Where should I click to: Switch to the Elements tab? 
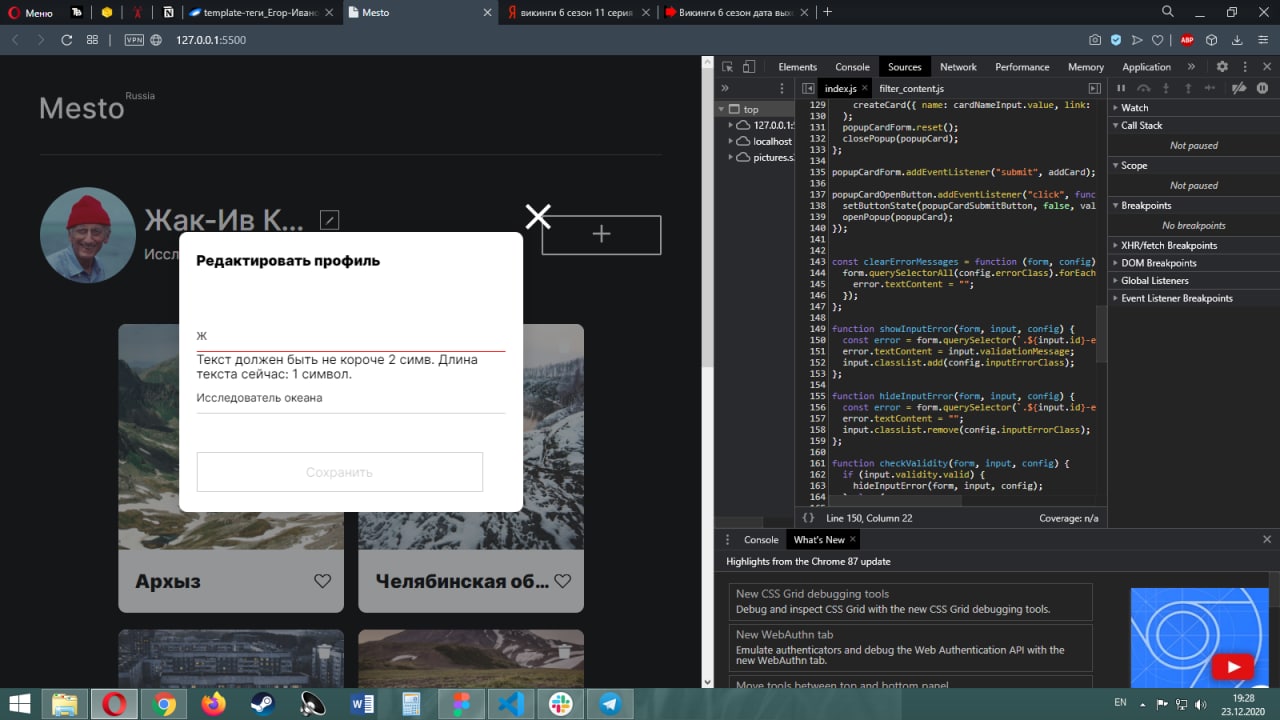(x=797, y=67)
